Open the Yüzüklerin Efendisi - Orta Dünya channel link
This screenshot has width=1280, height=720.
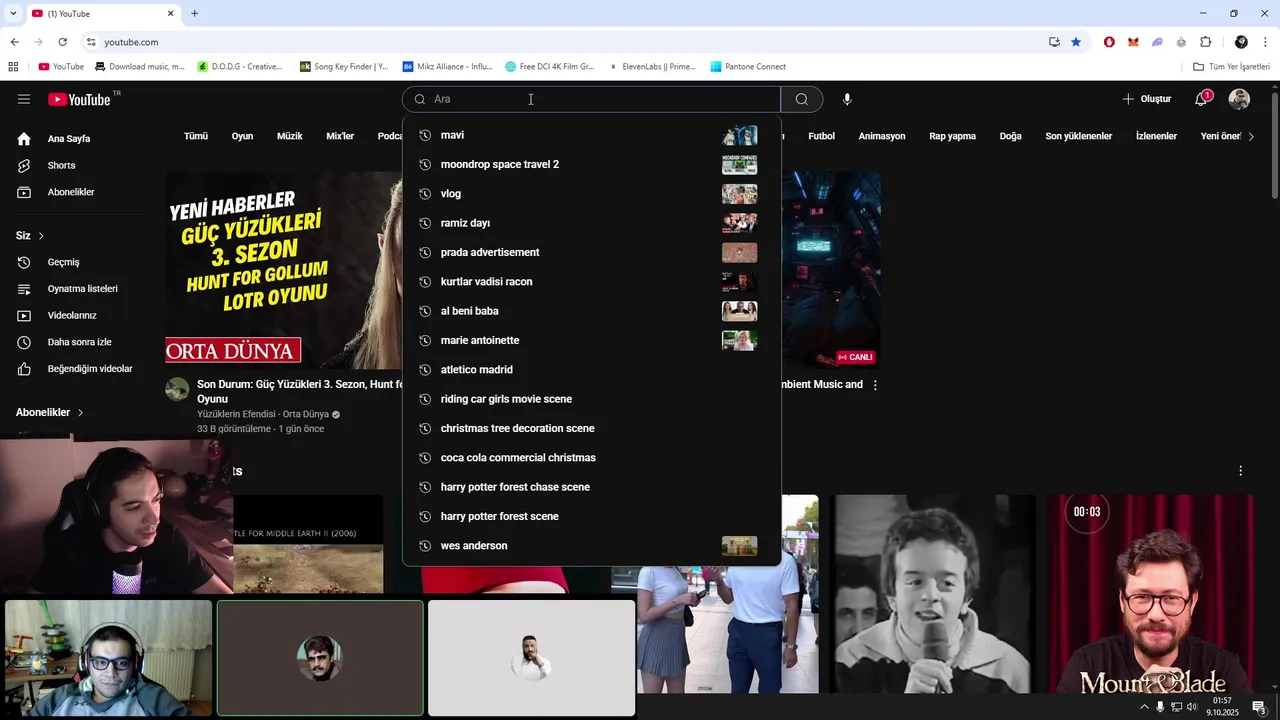point(262,414)
